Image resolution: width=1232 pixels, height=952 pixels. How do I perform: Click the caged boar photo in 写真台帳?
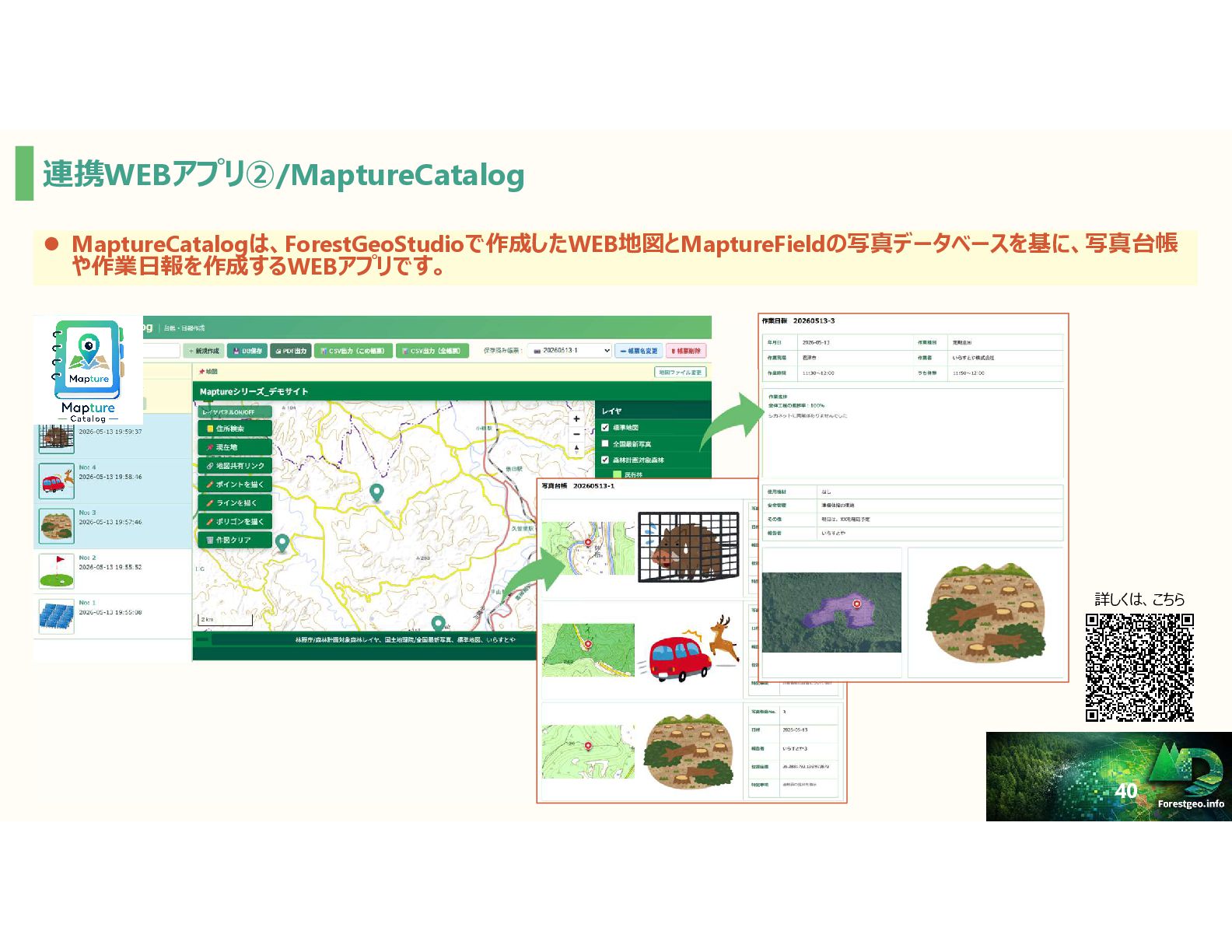tap(688, 547)
